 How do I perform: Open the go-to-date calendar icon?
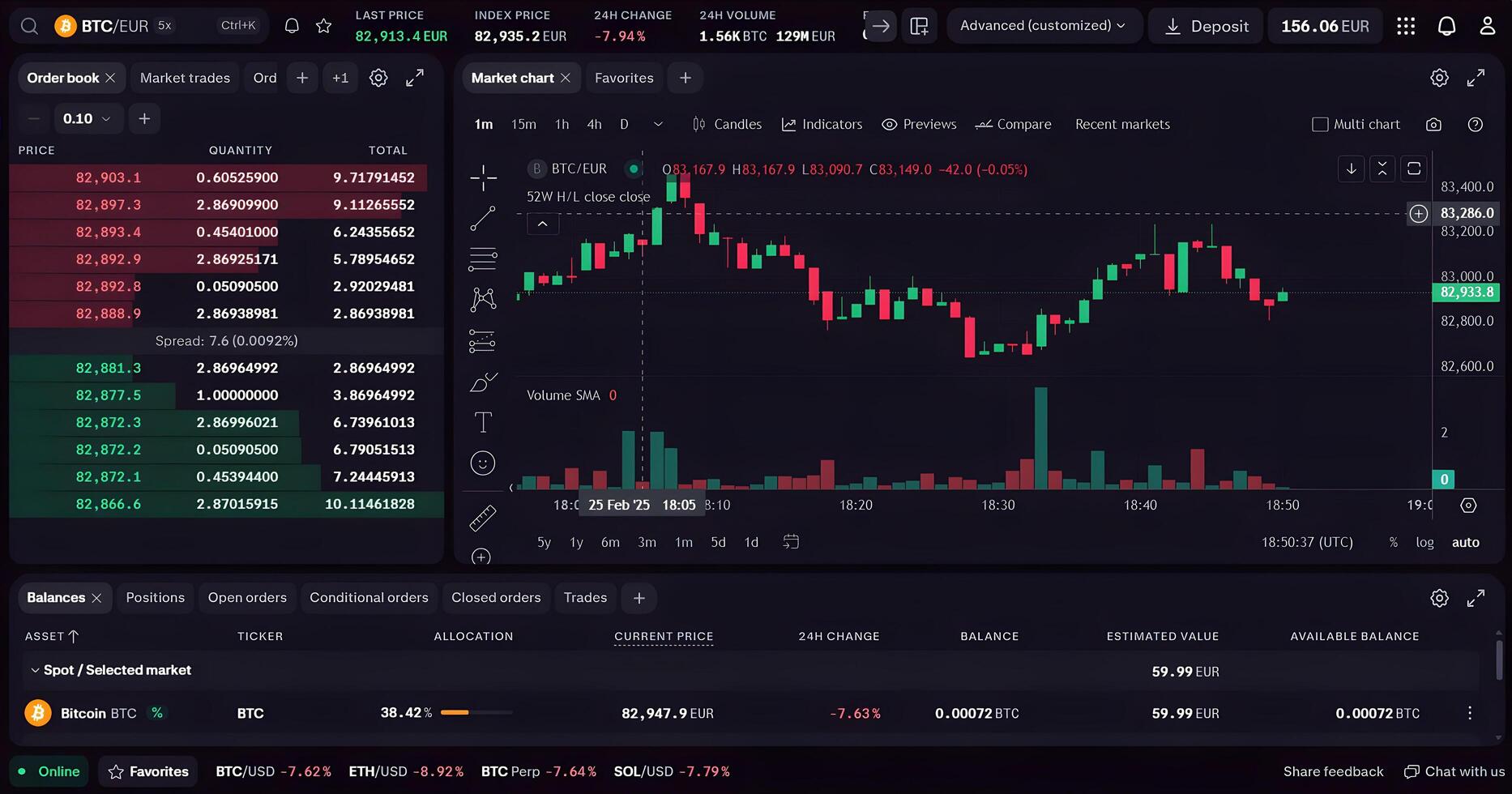[791, 542]
